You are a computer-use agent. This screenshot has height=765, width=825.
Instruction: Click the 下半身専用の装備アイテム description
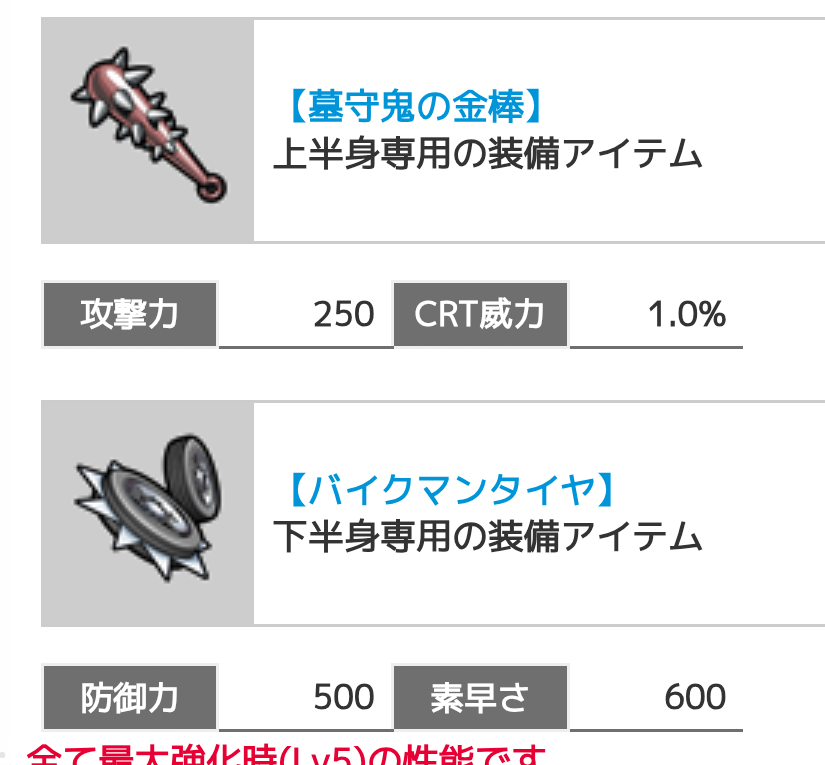point(488,537)
